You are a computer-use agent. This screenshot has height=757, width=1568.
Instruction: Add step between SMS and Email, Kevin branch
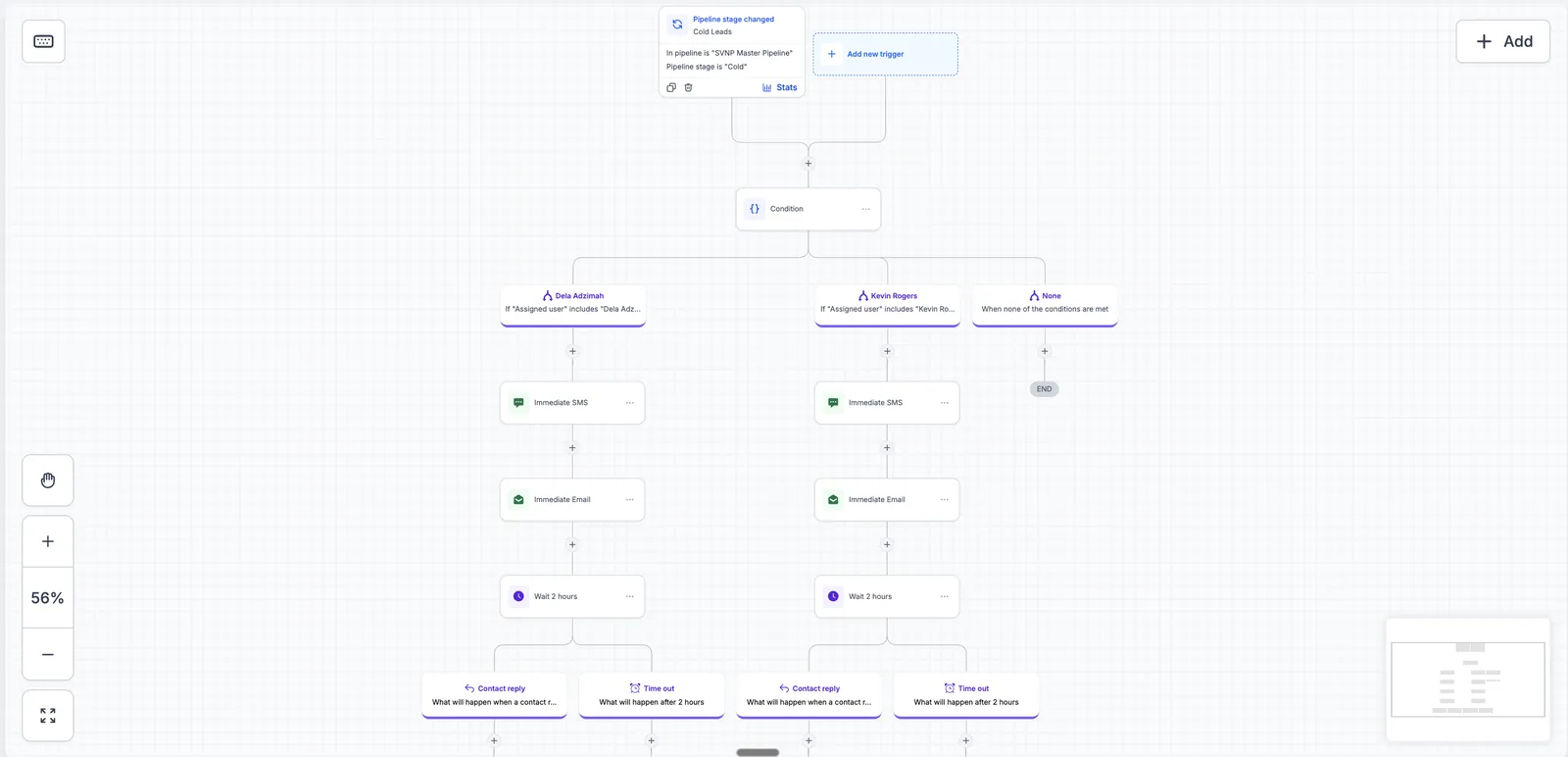click(887, 448)
